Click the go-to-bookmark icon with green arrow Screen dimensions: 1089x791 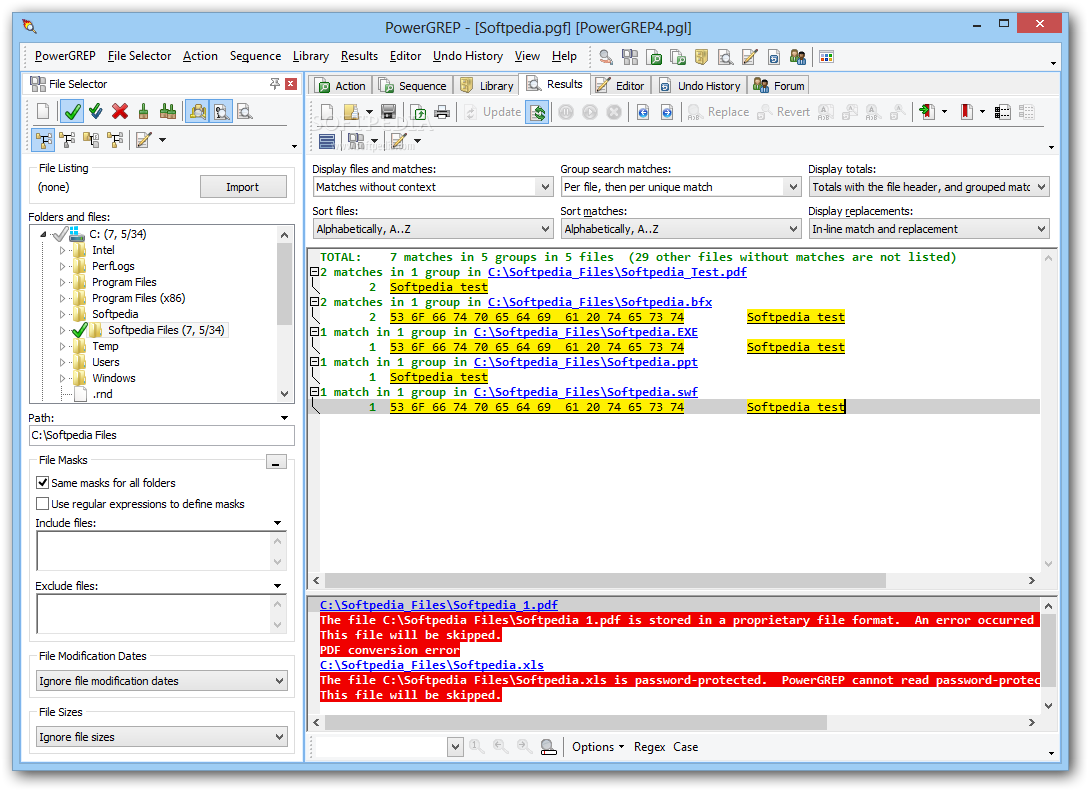coord(926,112)
